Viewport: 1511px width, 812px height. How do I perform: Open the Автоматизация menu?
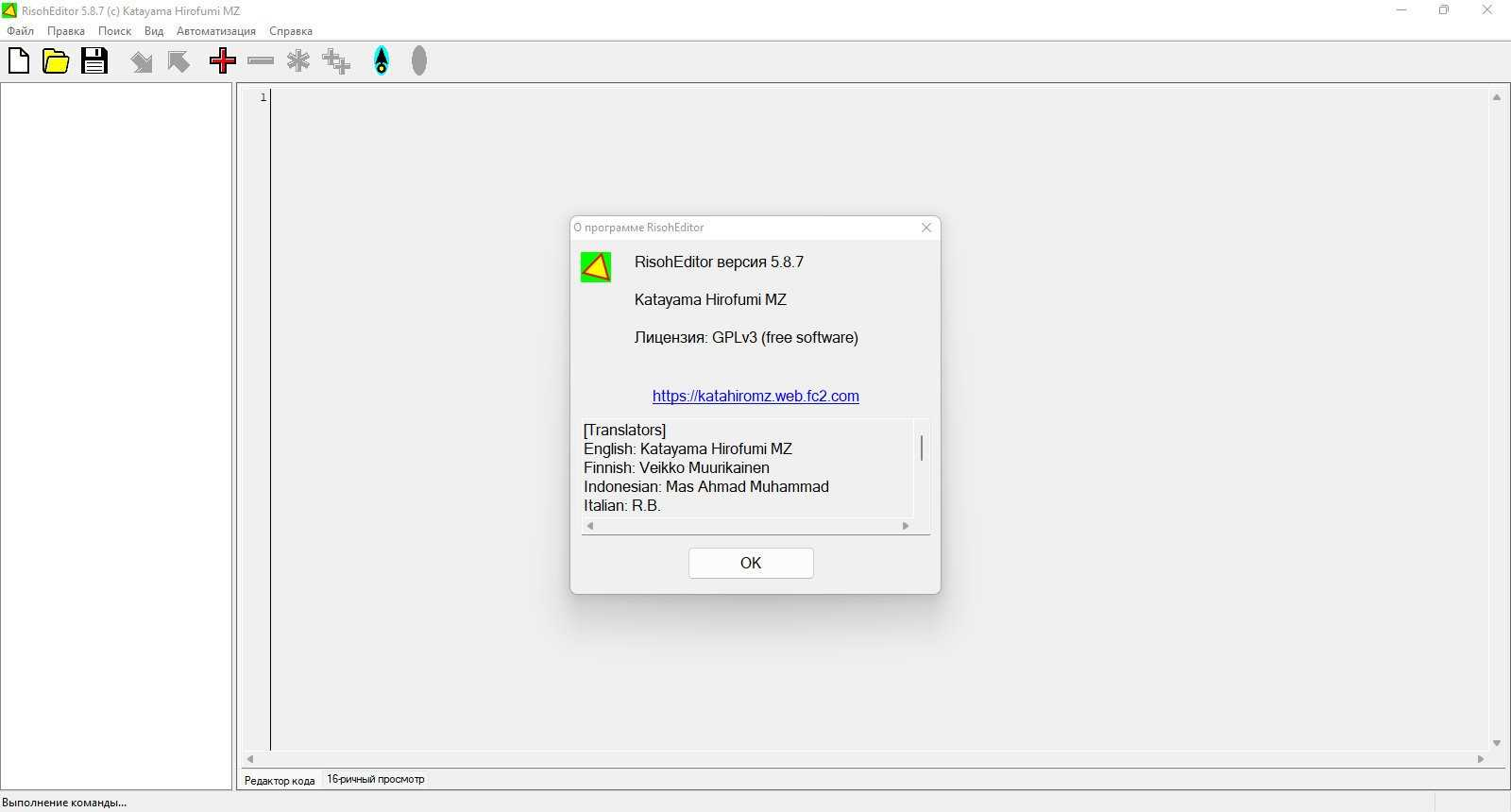point(216,31)
